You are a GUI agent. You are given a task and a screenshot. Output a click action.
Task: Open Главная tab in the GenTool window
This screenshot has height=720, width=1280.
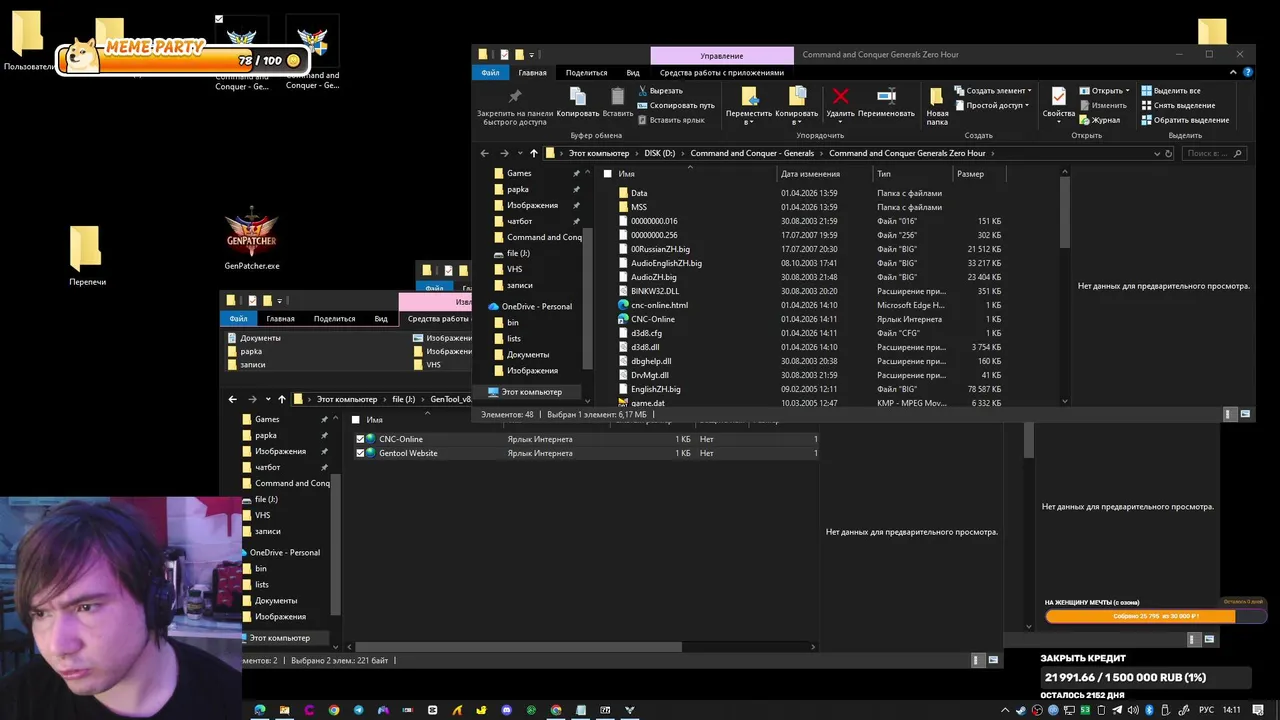pos(280,318)
